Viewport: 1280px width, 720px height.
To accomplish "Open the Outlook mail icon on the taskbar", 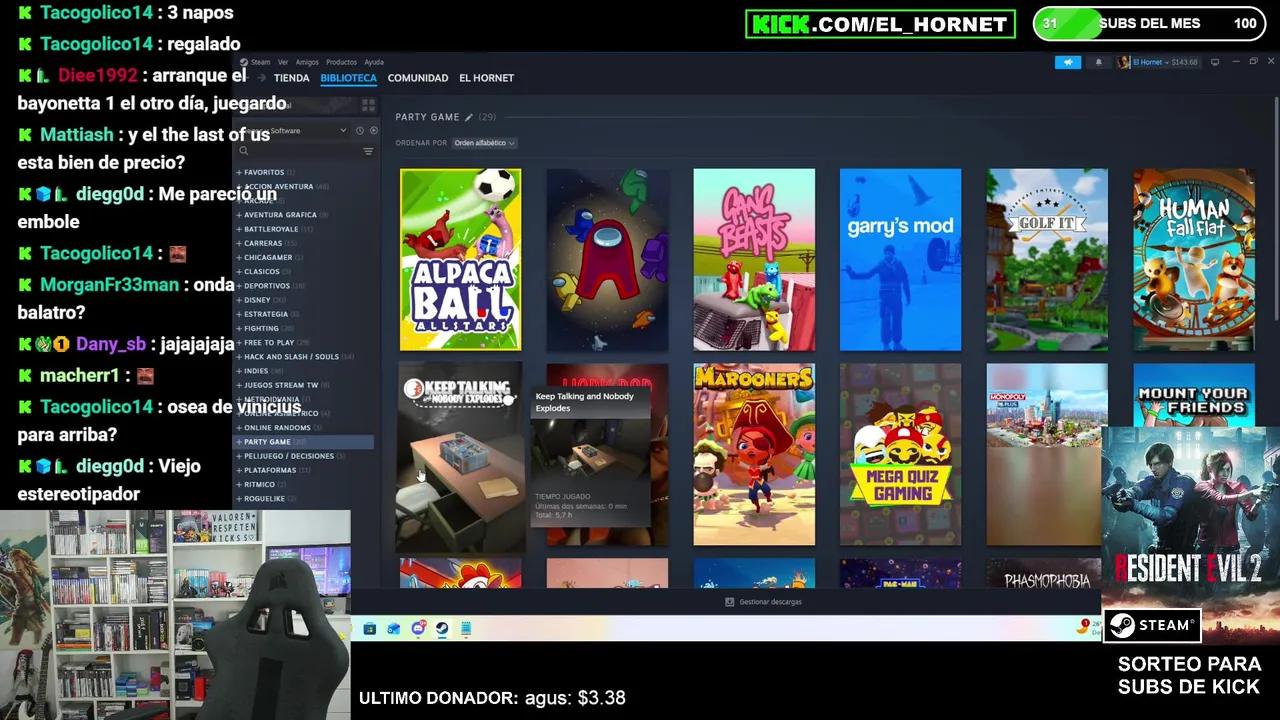I will (x=394, y=629).
